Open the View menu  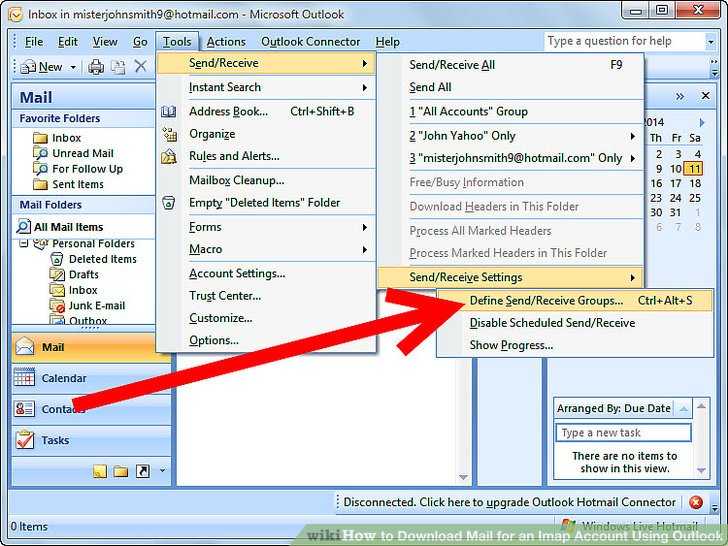(105, 42)
